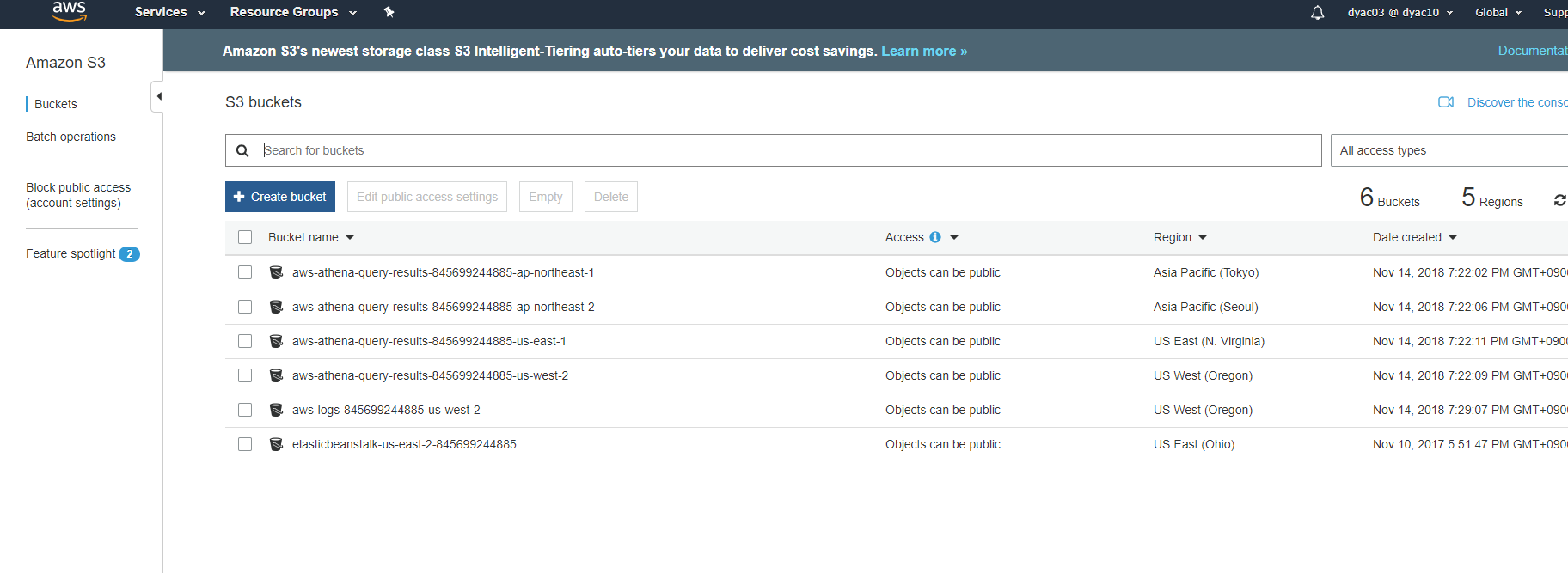Image resolution: width=1568 pixels, height=573 pixels.
Task: Check the aws-athena-query-results us-west-2 bucket checkbox
Action: (245, 375)
